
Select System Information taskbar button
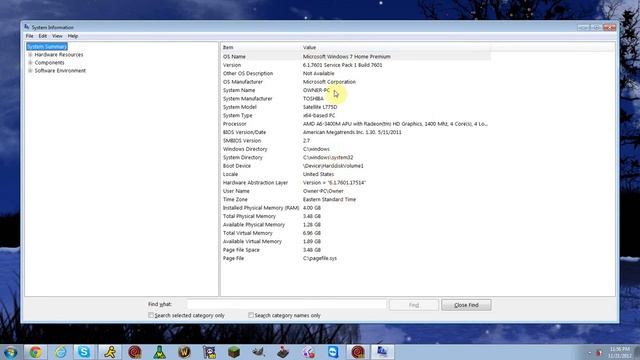382,352
